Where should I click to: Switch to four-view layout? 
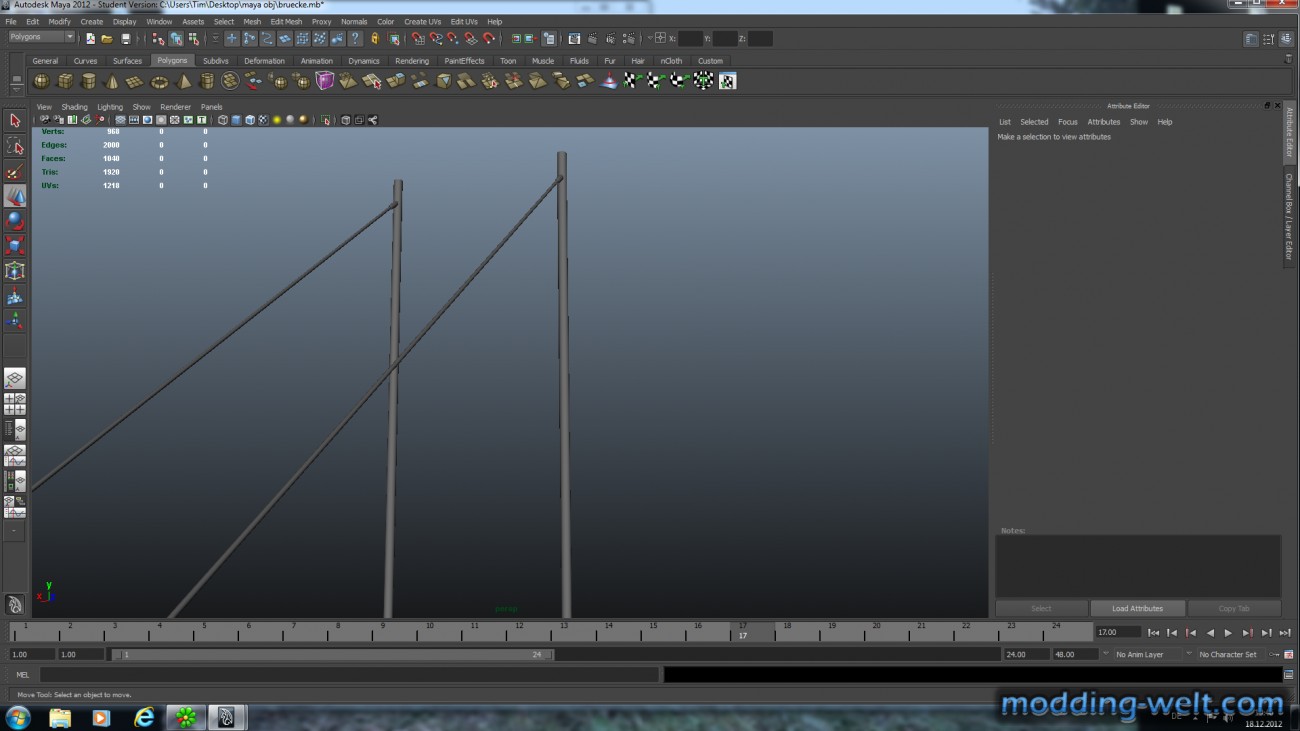coord(15,404)
